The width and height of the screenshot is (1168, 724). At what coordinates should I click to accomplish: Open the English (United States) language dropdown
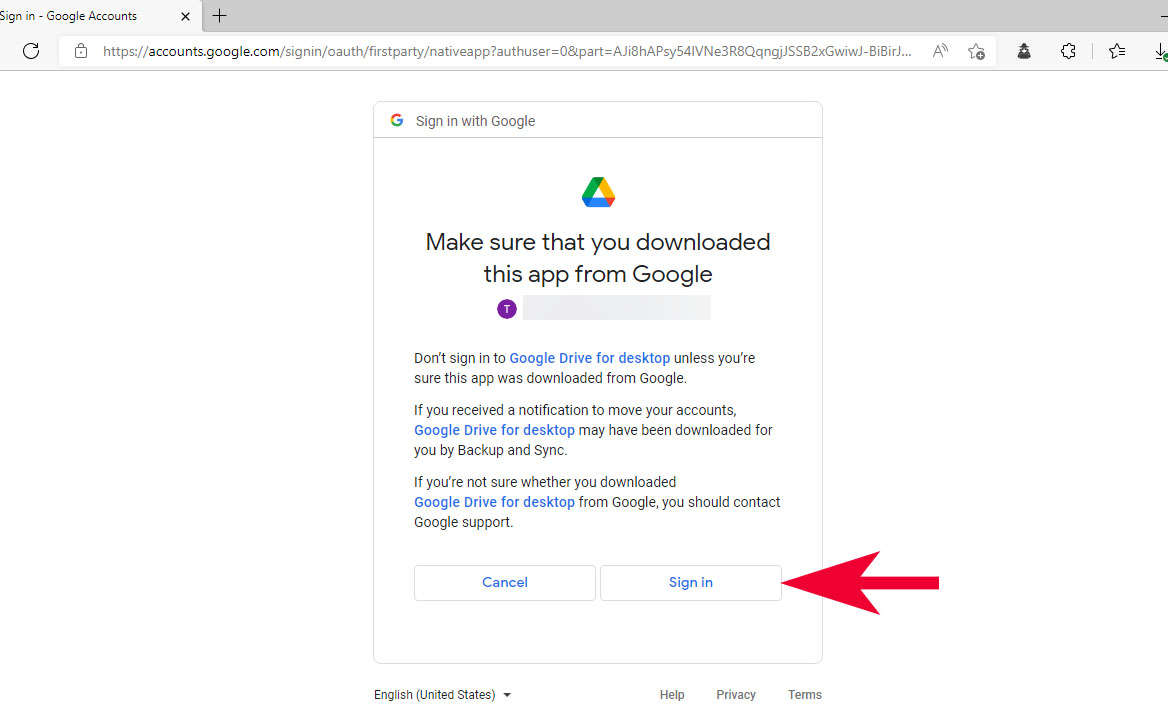[442, 695]
